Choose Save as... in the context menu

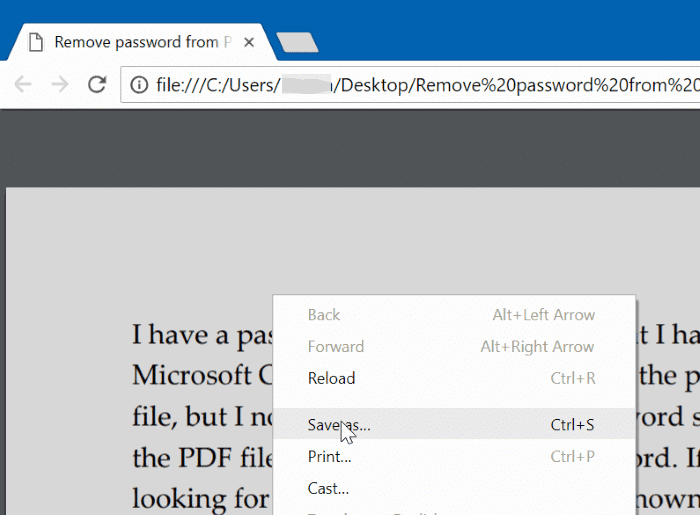[x=454, y=424]
